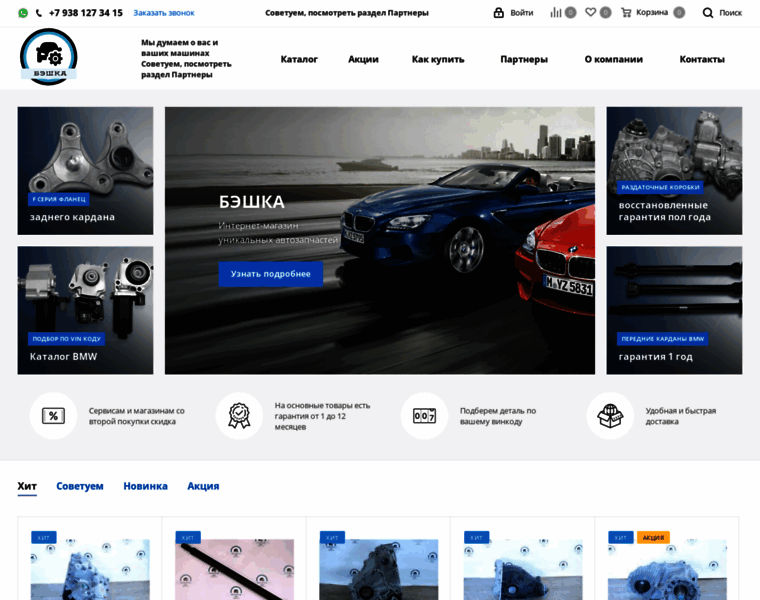This screenshot has width=760, height=600.
Task: Open 'О компании' menu item
Action: coord(614,59)
